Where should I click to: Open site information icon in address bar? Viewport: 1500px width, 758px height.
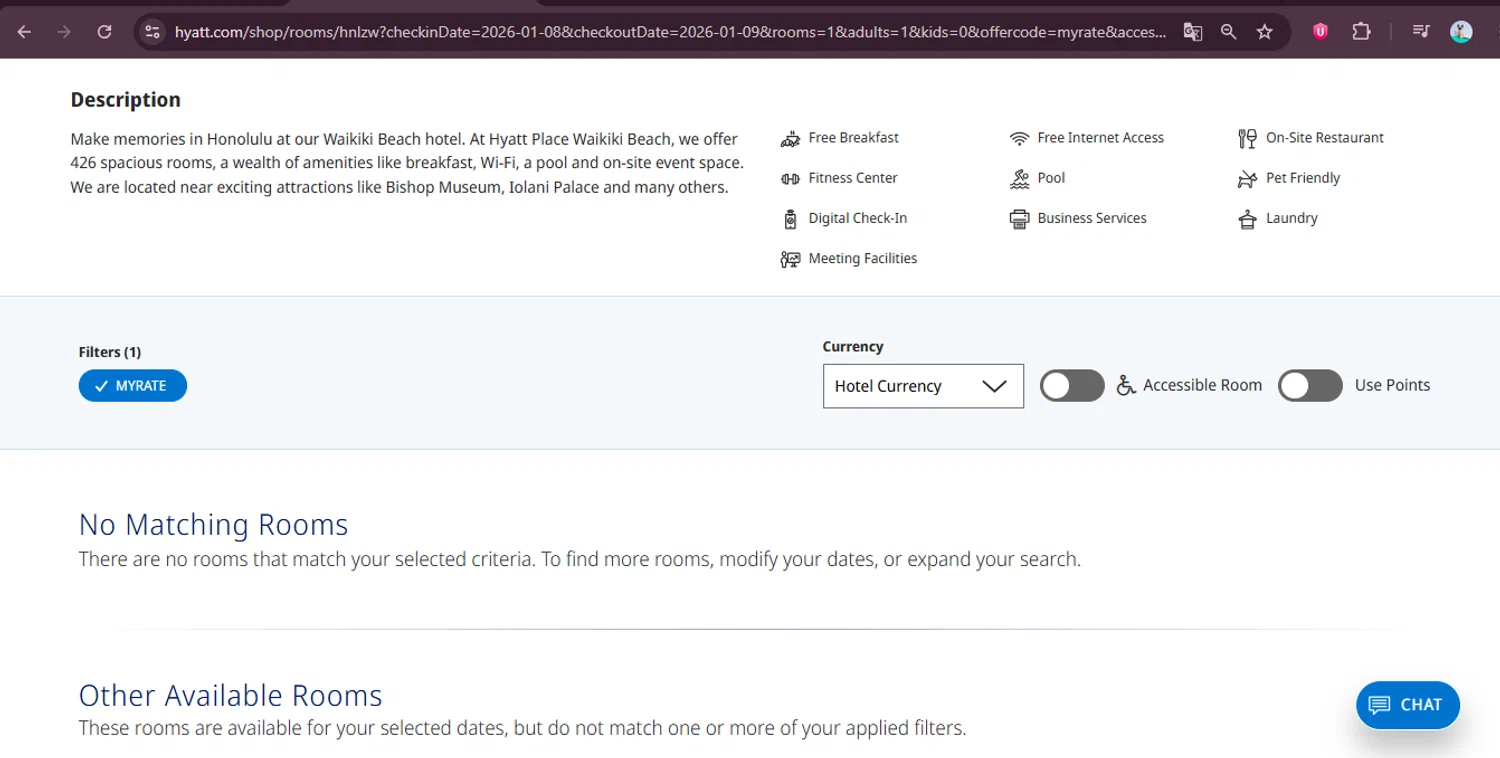(152, 32)
